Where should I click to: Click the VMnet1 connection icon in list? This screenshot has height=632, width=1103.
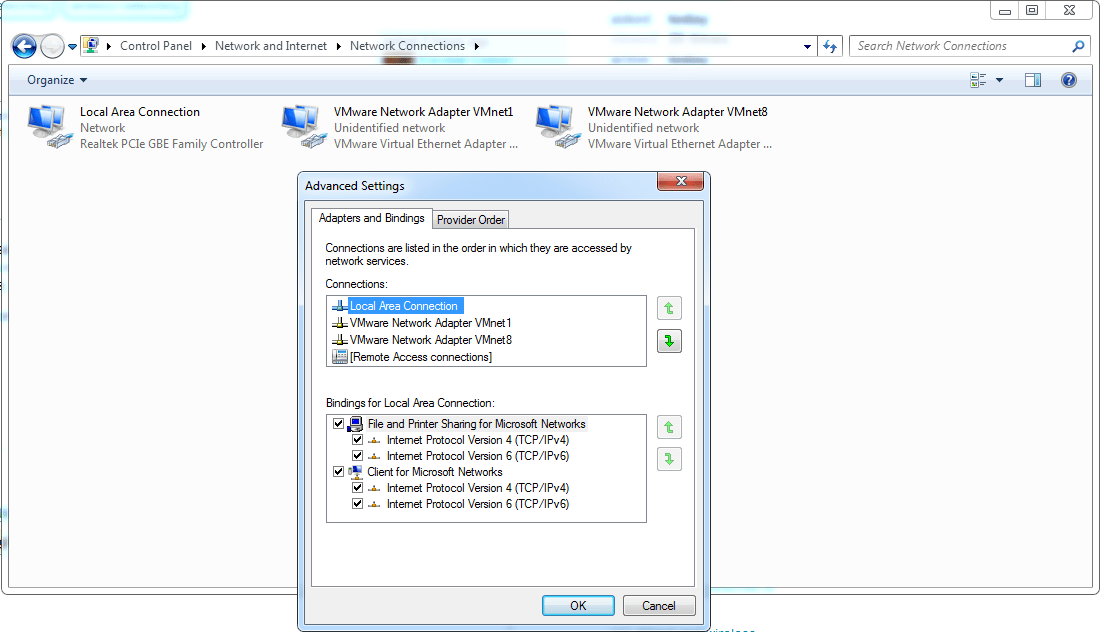click(x=340, y=323)
